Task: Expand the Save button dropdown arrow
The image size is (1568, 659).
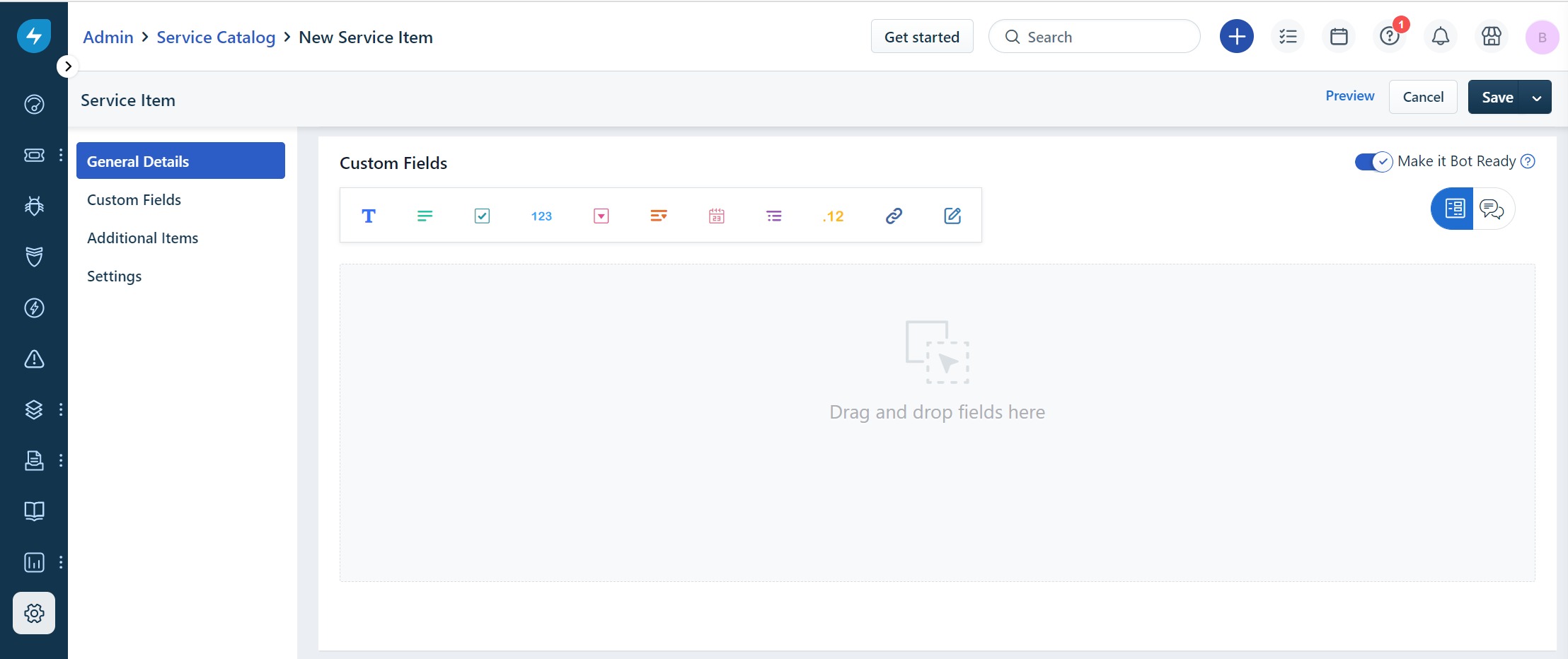Action: point(1537,98)
